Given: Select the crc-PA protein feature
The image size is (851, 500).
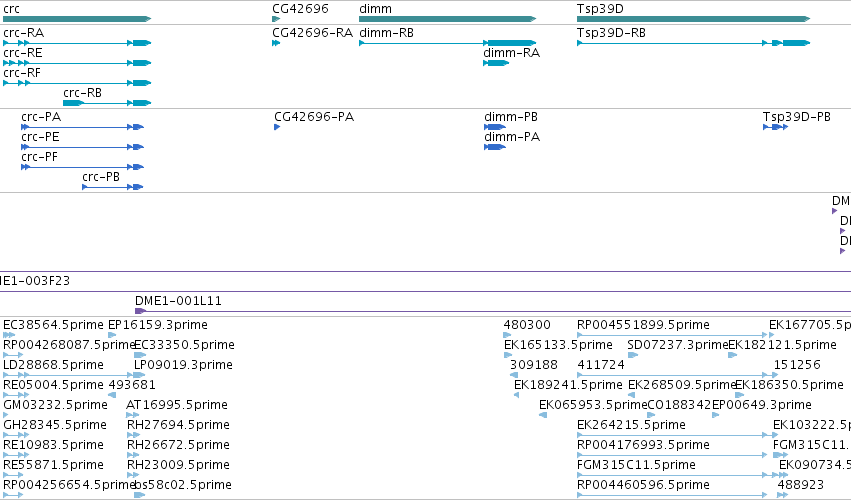Looking at the screenshot, I should tap(82, 127).
